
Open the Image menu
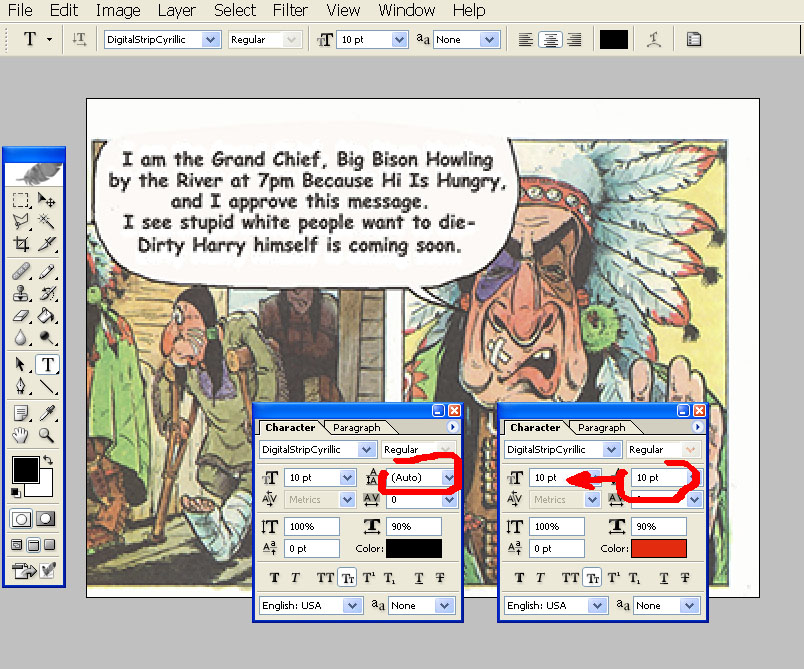point(118,10)
